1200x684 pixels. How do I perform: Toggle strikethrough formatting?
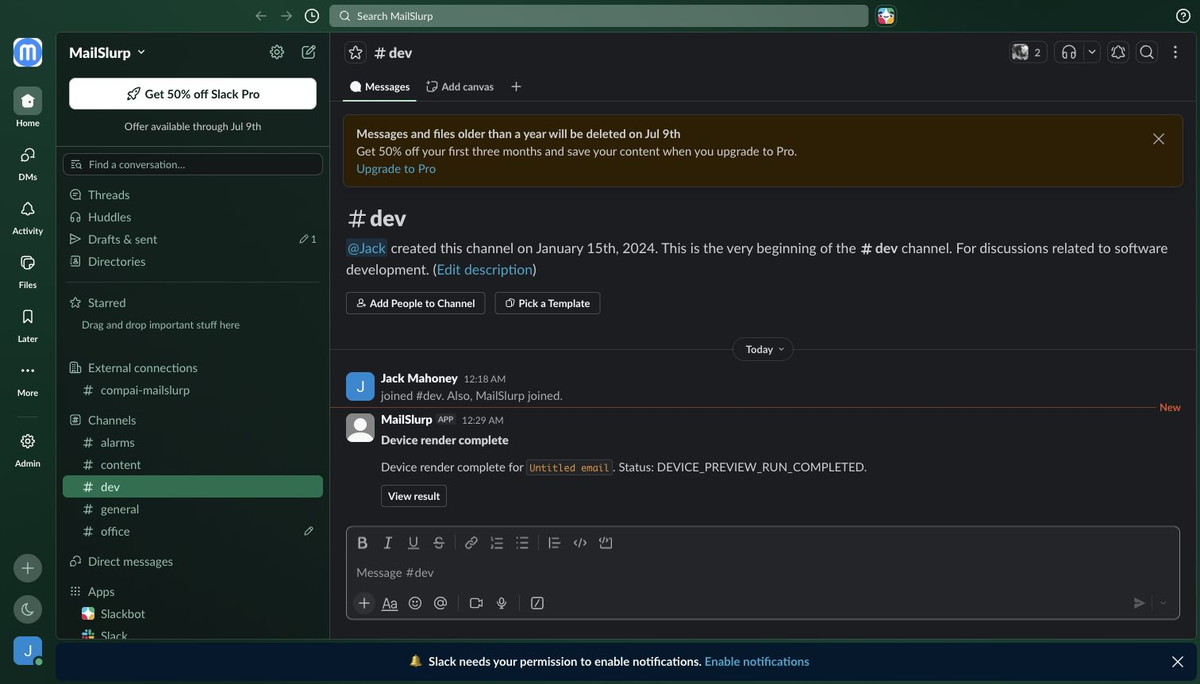439,543
